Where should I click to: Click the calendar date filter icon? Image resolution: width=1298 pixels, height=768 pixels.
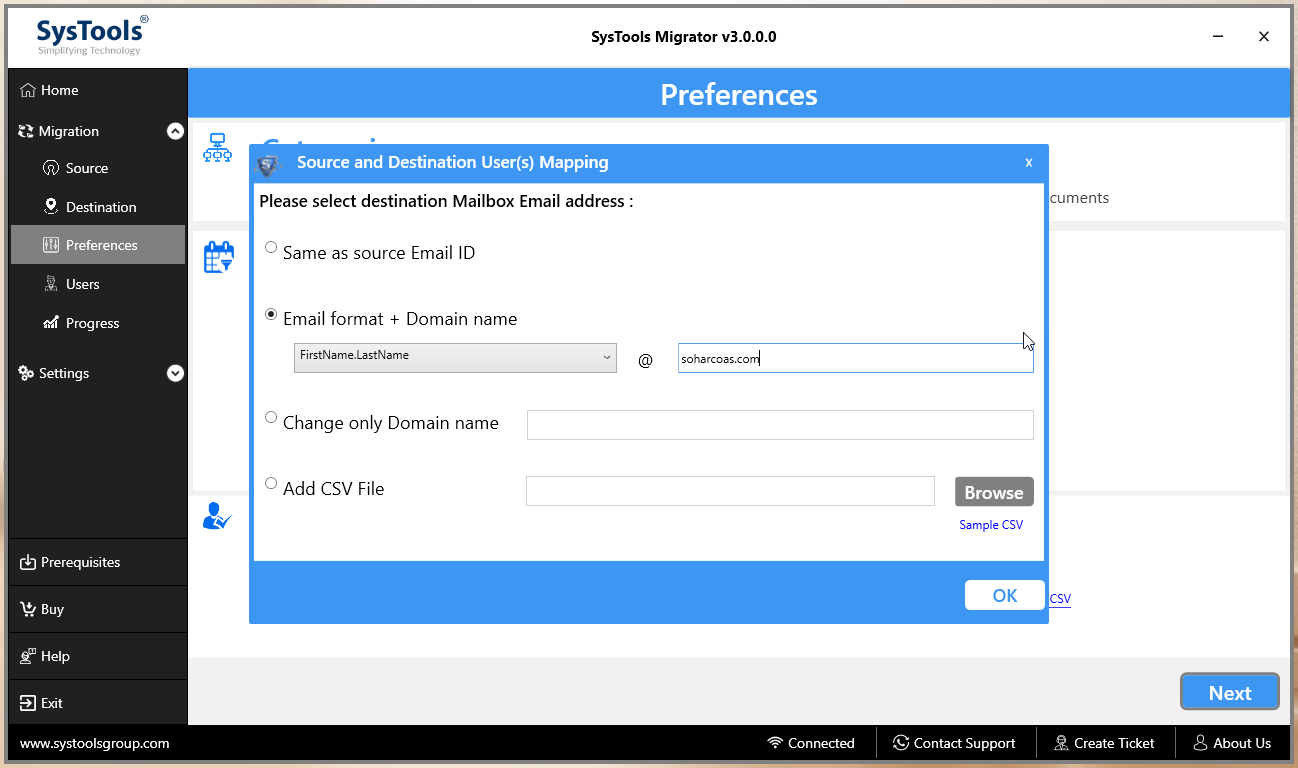218,257
